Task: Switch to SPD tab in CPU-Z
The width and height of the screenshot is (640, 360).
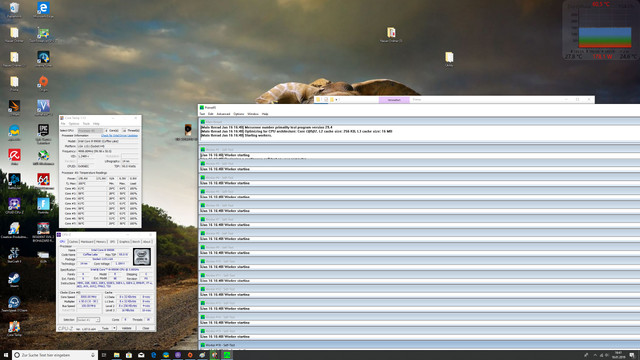Action: (113, 242)
